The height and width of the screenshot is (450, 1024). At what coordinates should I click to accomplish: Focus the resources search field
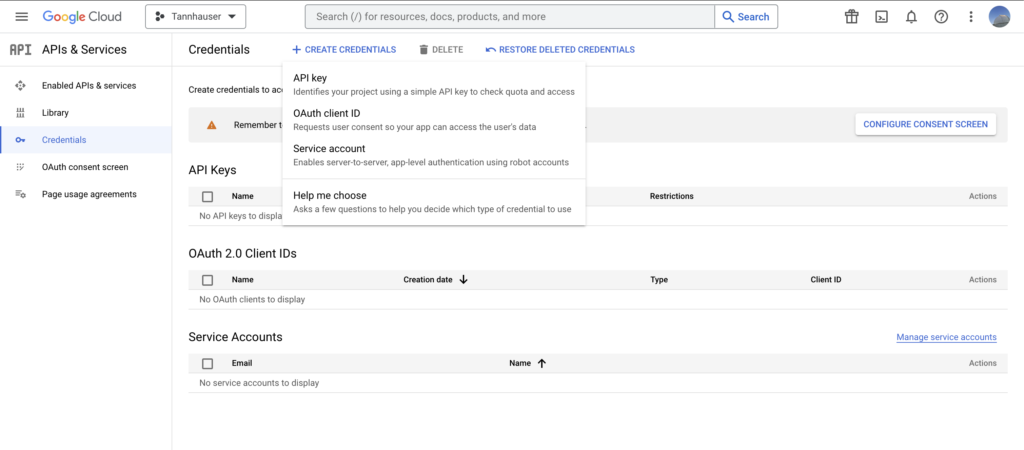point(509,17)
